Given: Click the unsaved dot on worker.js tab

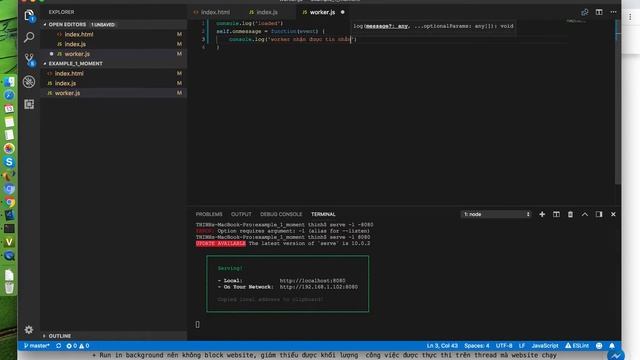Looking at the screenshot, I should coord(342,12).
